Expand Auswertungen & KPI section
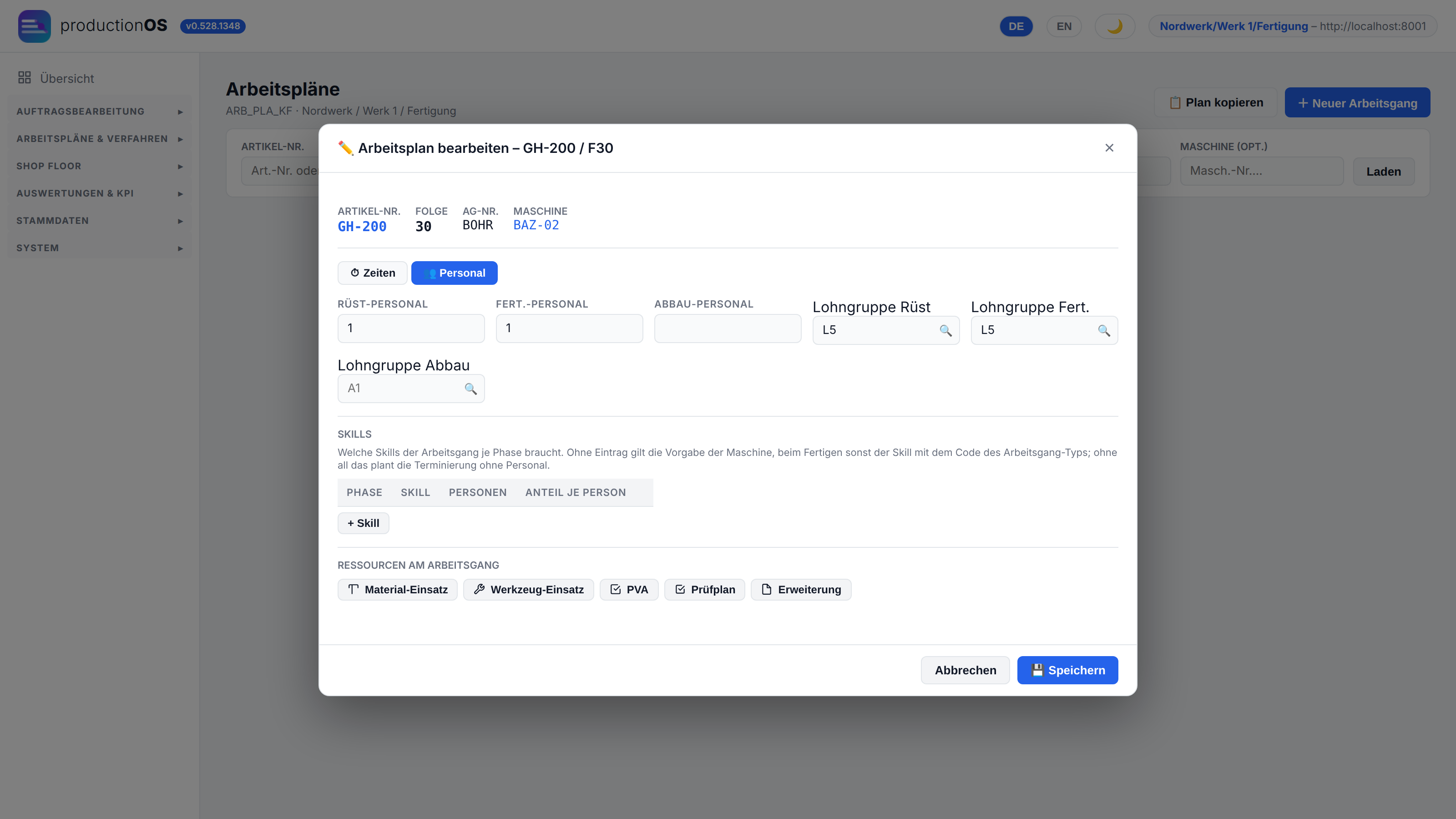This screenshot has width=1456, height=819. pyautogui.click(x=100, y=193)
